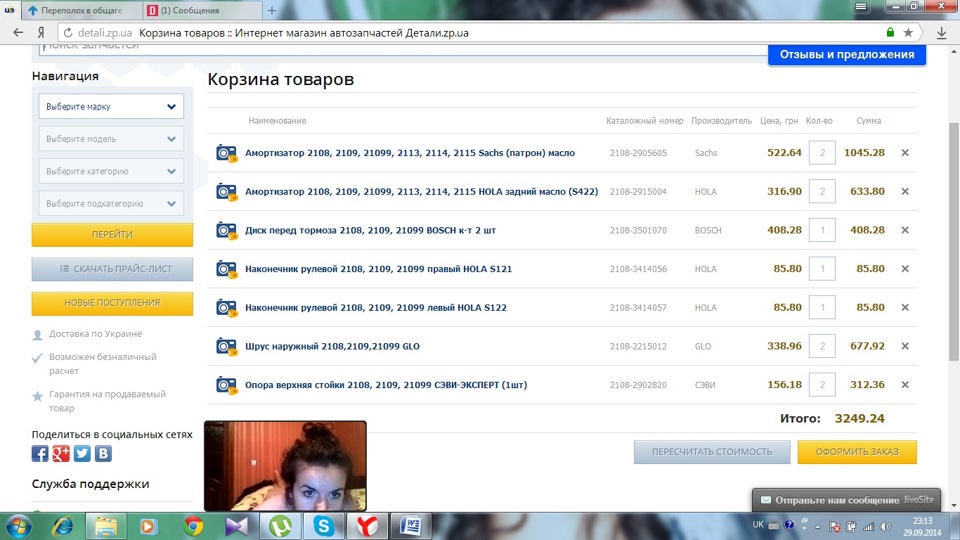Click volume icon in system tray
Screen dimensions: 960x540
tap(885, 527)
